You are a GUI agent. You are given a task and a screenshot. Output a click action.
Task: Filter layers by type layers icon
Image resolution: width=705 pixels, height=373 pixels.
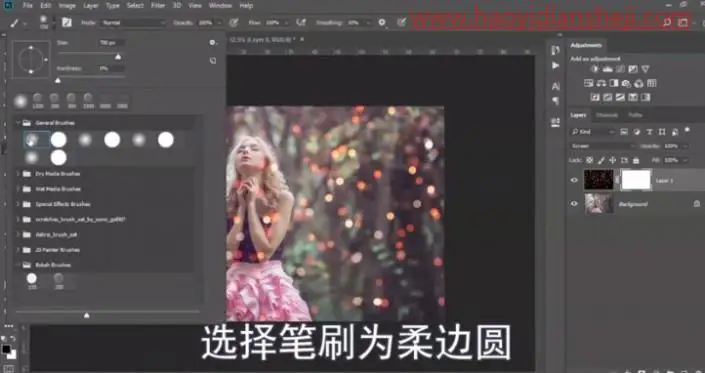coord(649,132)
